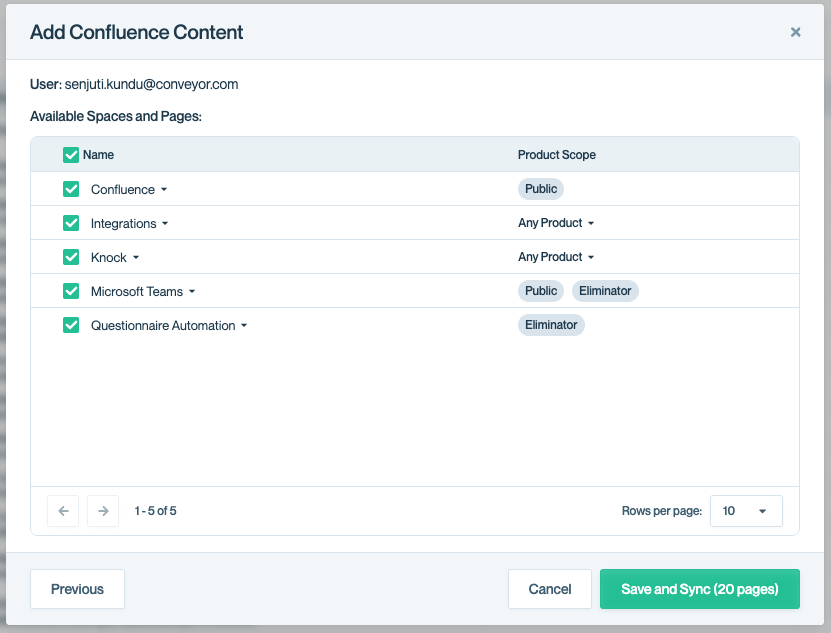Uncheck the Microsoft Teams checkbox
Image resolution: width=831 pixels, height=633 pixels.
71,291
